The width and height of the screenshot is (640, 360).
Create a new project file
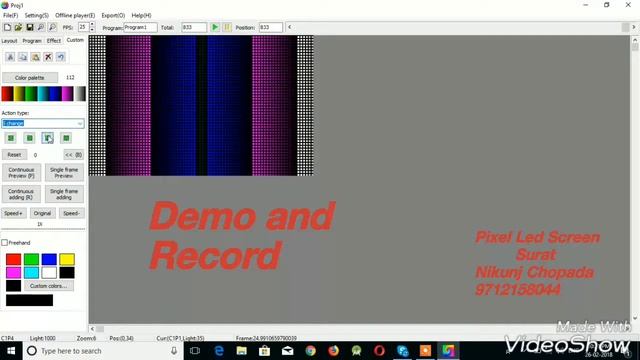click(x=7, y=27)
